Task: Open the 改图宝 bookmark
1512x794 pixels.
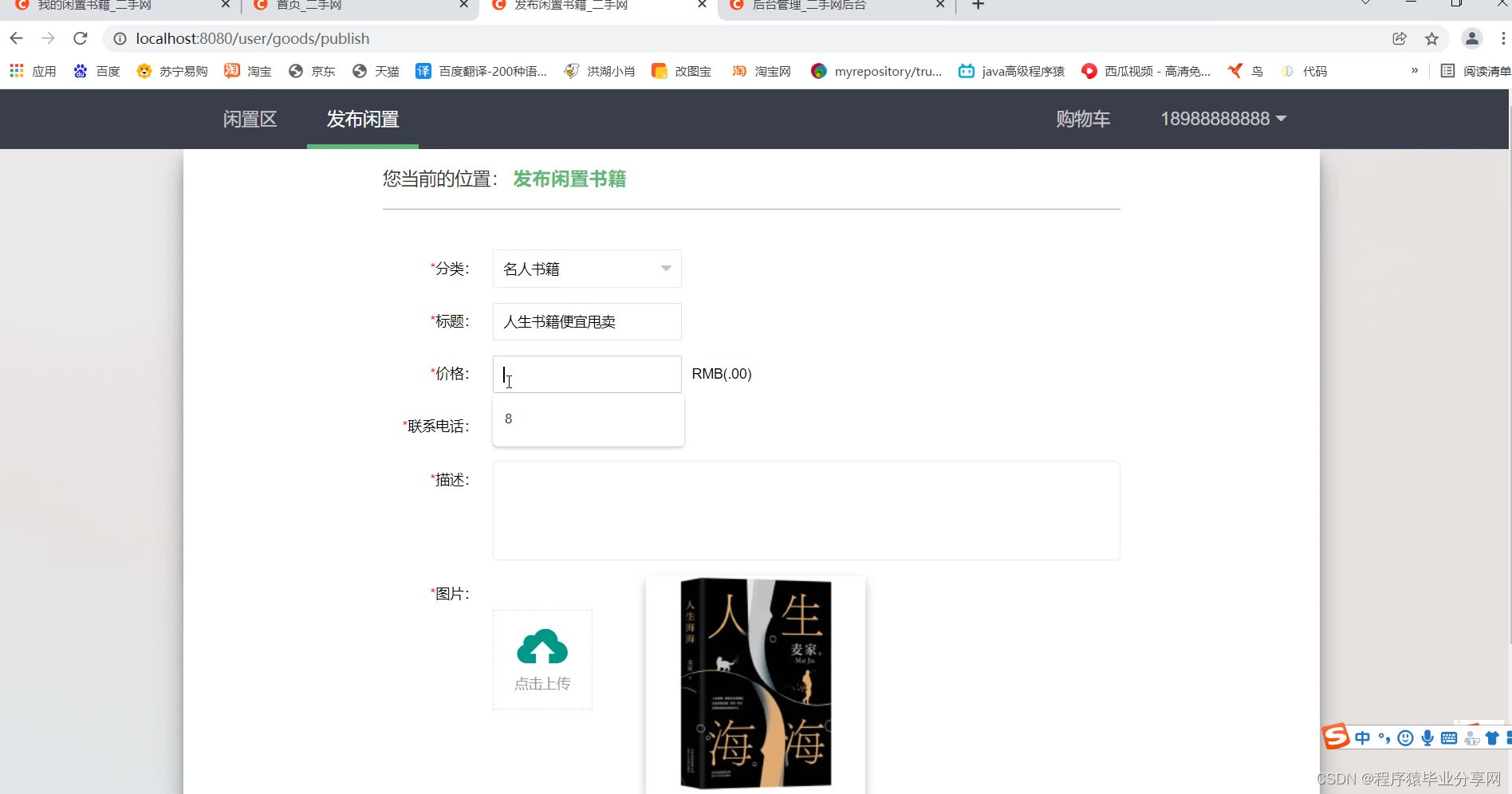Action: click(x=682, y=71)
